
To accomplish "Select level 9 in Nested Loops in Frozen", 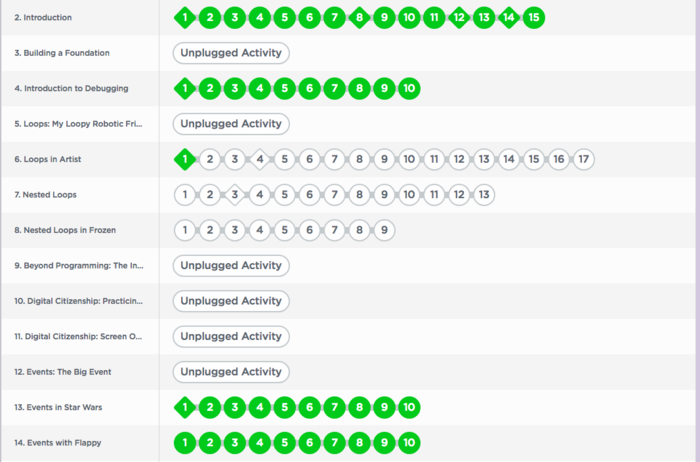I will pyautogui.click(x=384, y=230).
